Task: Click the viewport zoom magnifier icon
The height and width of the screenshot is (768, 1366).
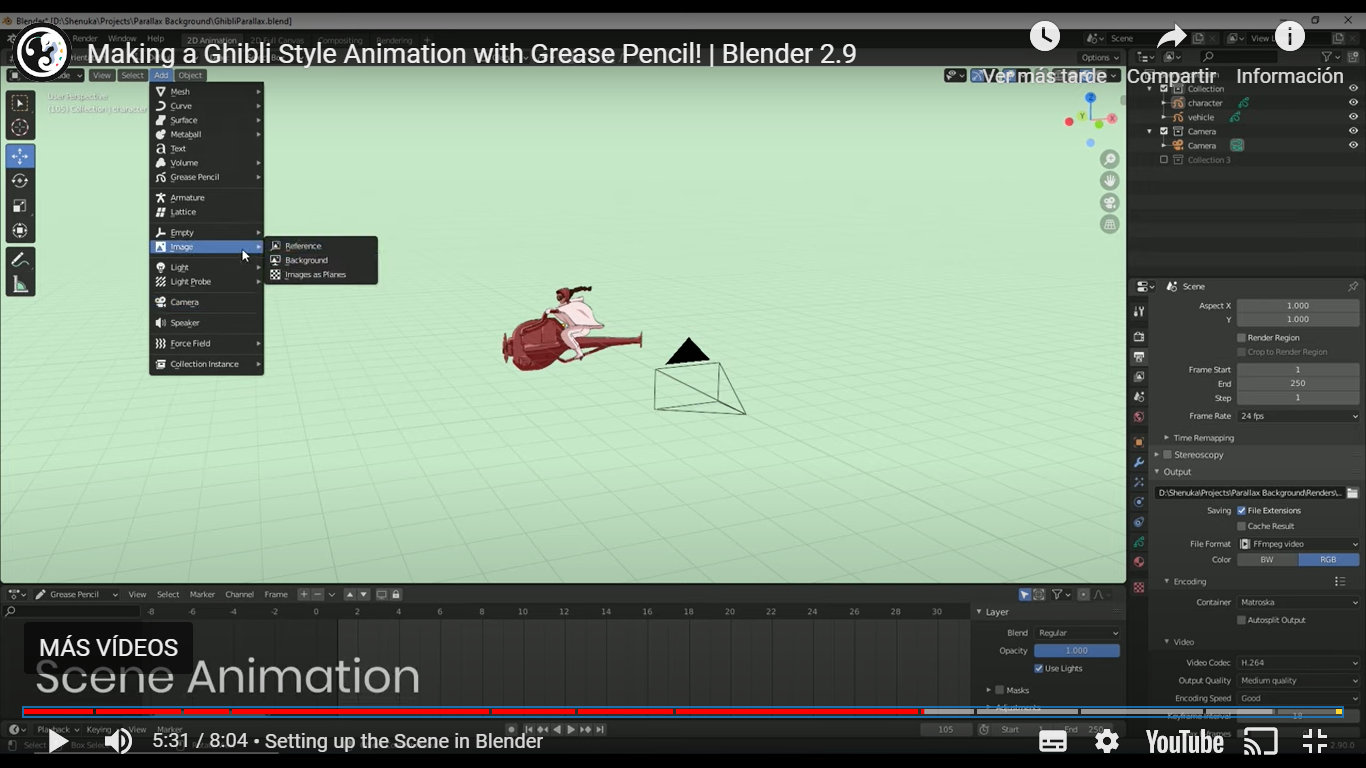Action: coord(1109,159)
